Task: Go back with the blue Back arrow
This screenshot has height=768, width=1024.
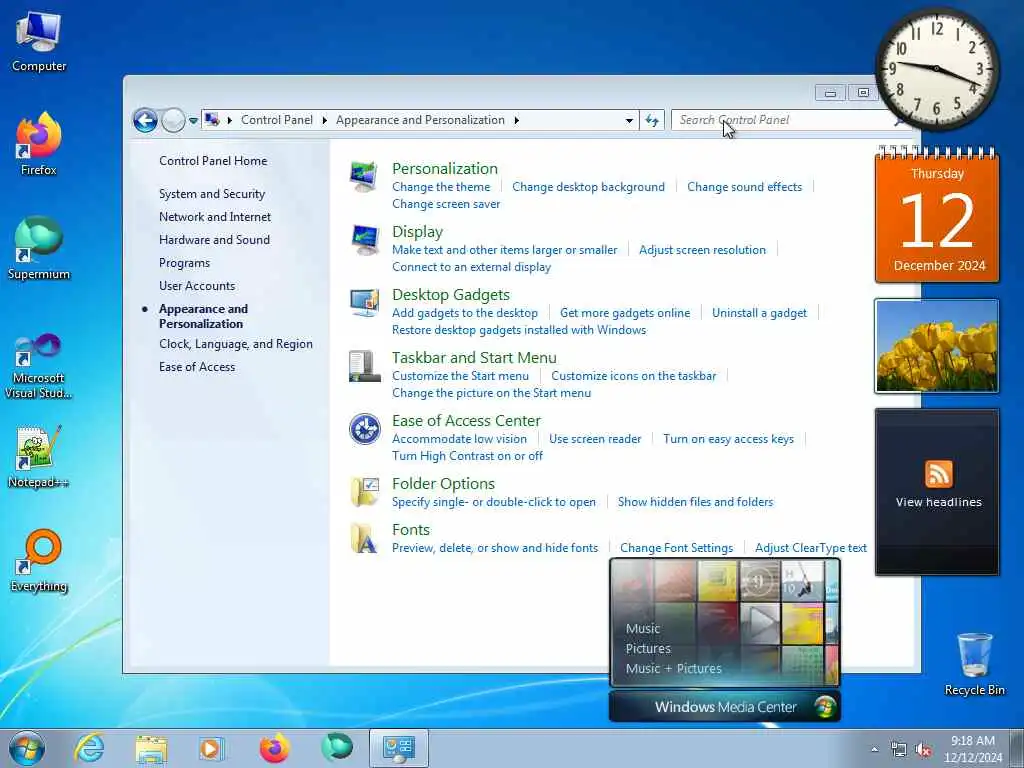Action: point(145,120)
